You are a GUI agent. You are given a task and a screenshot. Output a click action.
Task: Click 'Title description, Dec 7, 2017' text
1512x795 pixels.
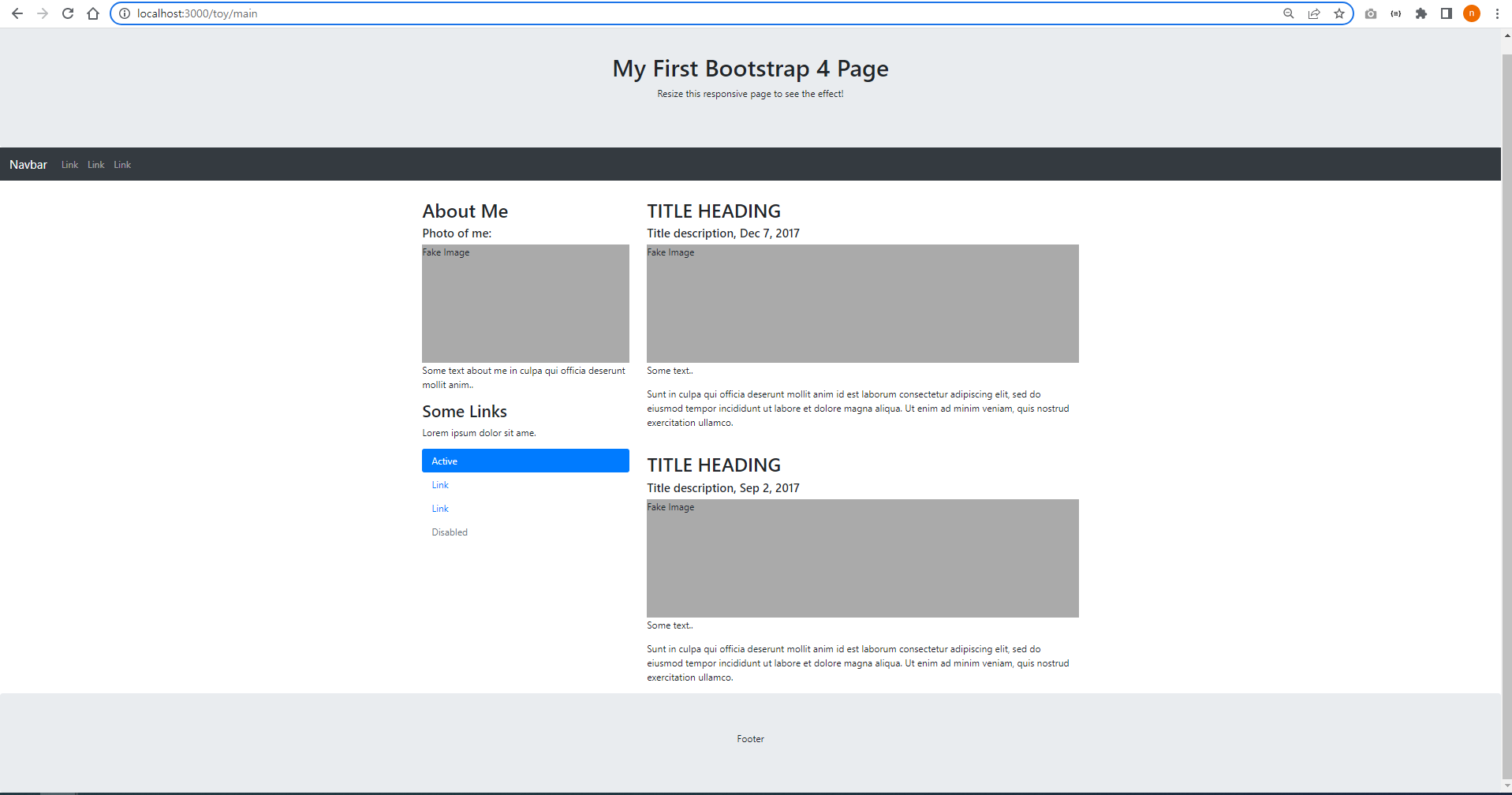pyautogui.click(x=723, y=233)
